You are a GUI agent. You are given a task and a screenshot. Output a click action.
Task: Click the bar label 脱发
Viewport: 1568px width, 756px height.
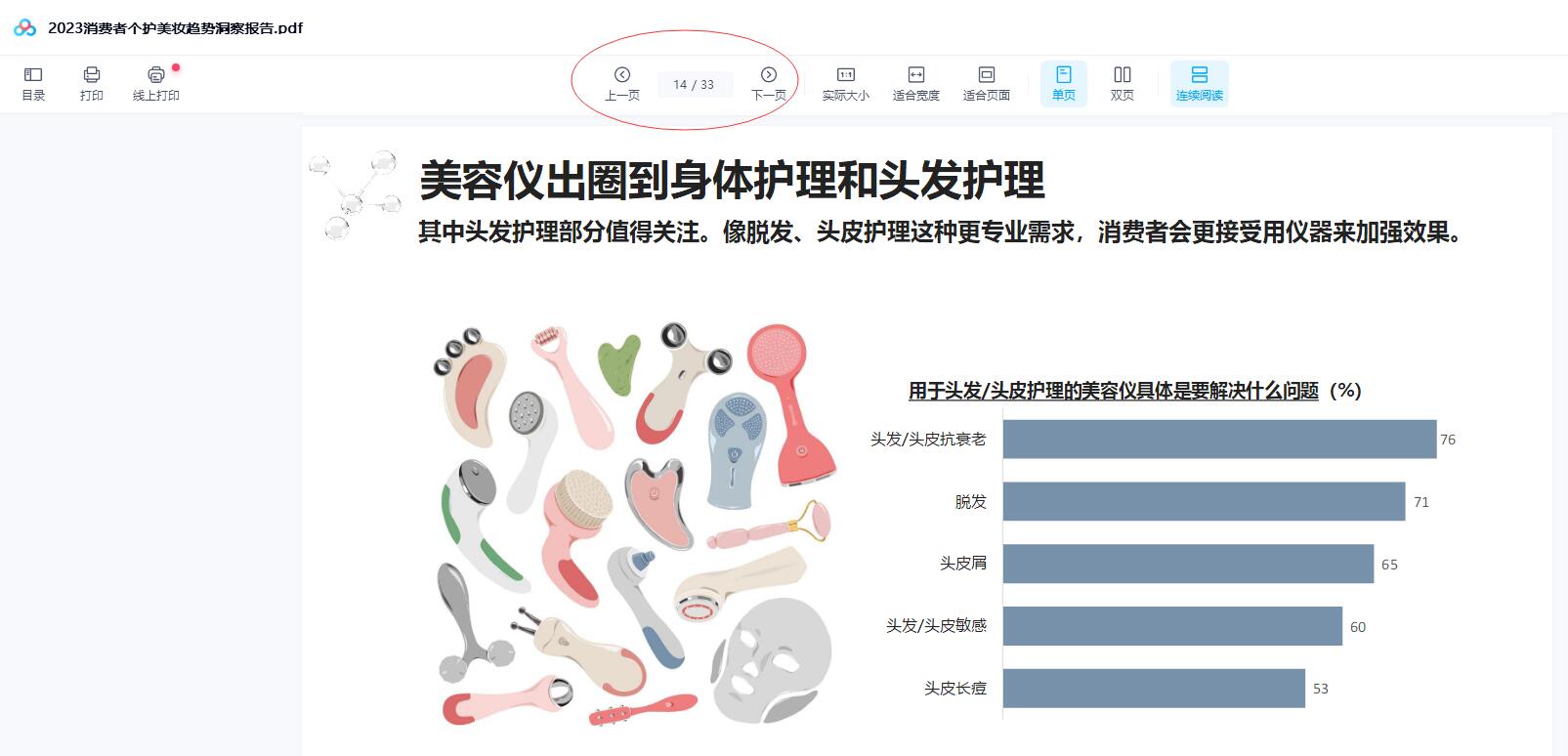pos(971,502)
